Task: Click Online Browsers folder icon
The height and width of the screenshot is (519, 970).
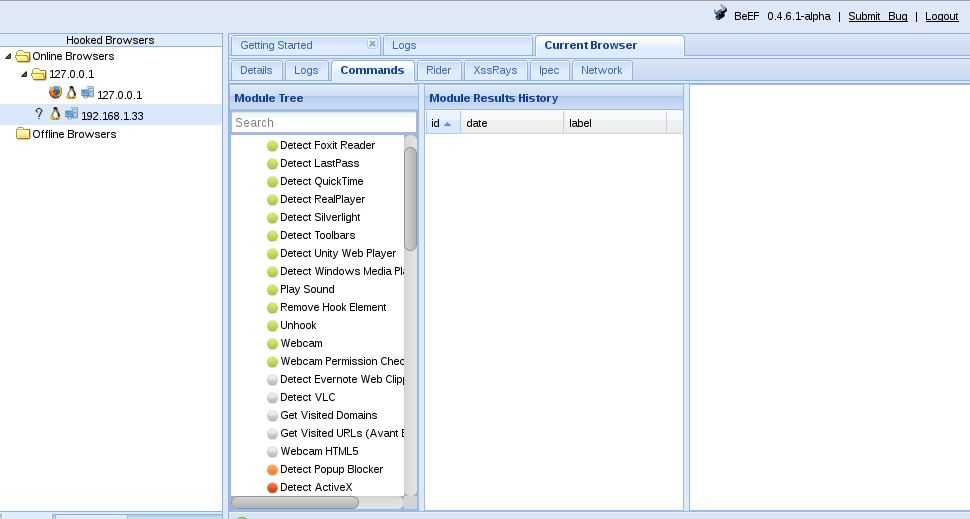Action: point(23,56)
